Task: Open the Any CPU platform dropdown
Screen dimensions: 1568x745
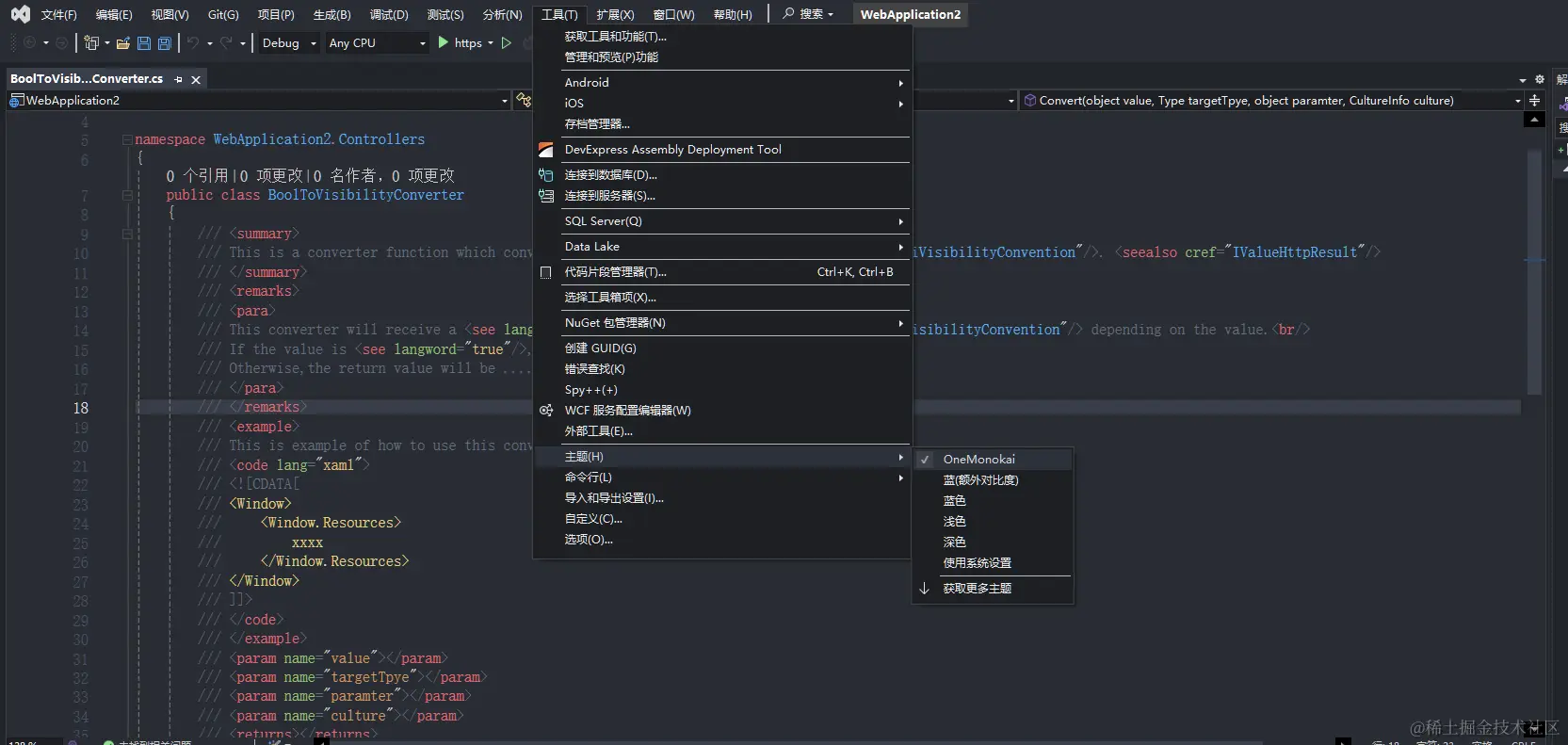Action: point(377,43)
